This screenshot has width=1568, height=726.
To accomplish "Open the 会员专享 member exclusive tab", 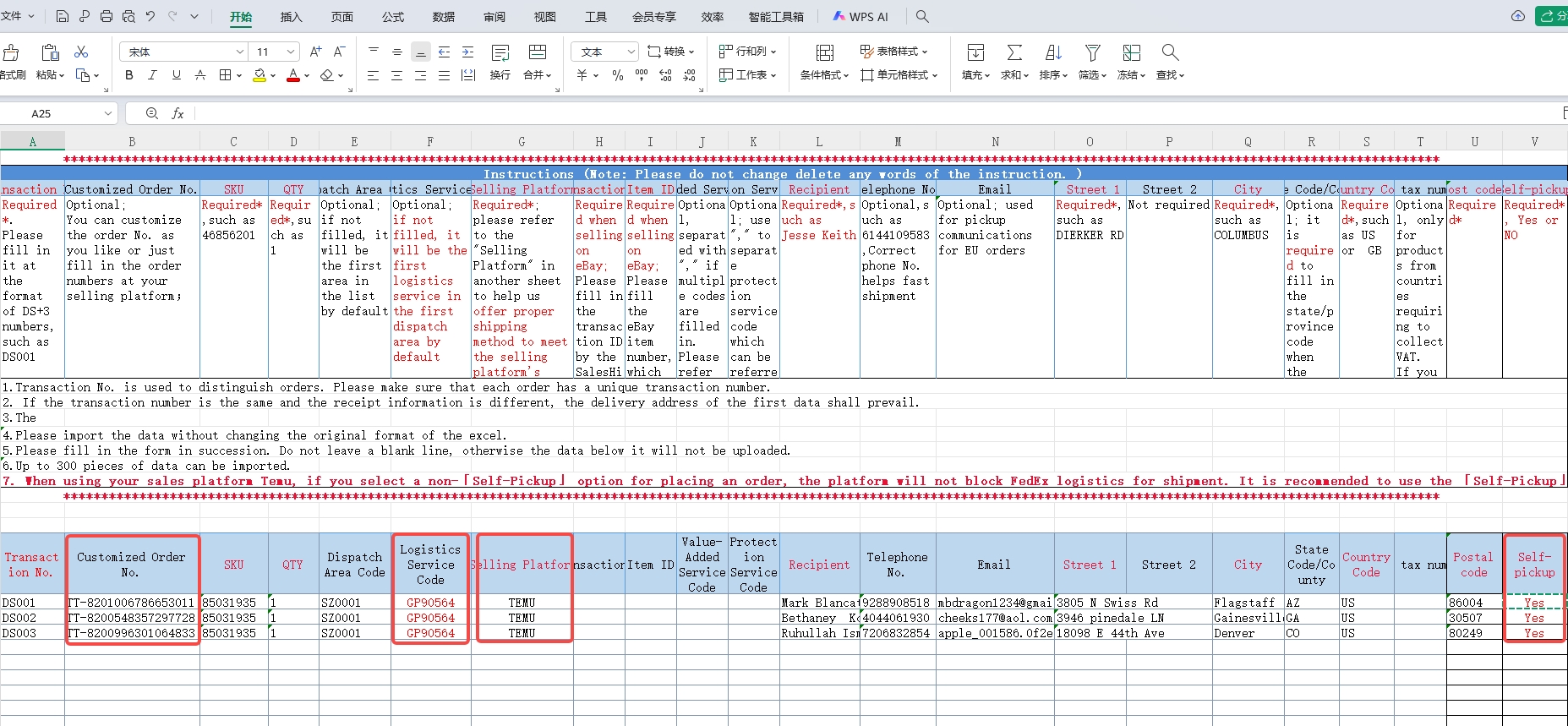I will click(654, 17).
